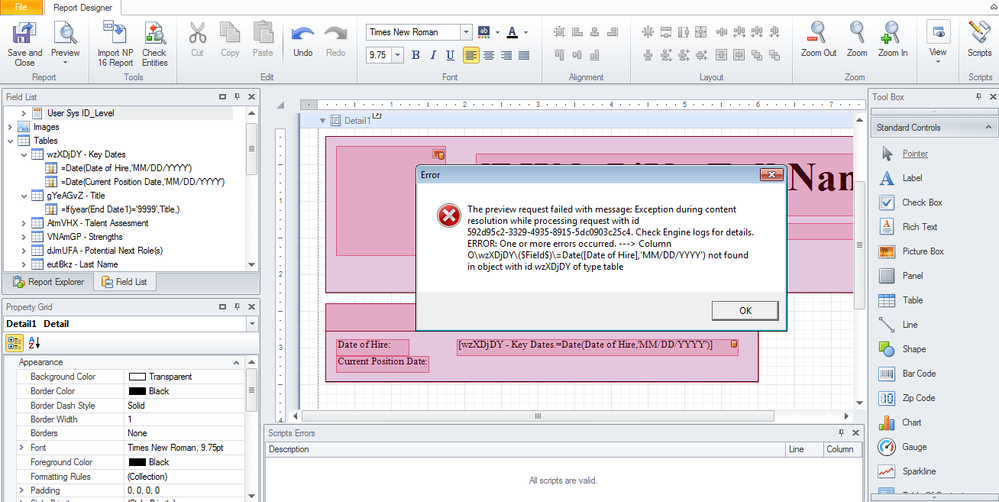Viewport: 999px width, 502px height.
Task: Click the Save and Close icon
Action: 24,34
